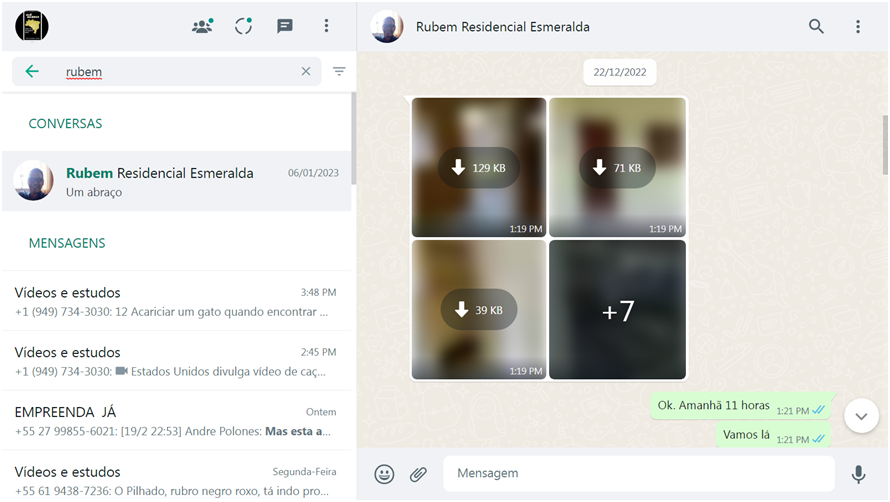Click the search results scrollbar
This screenshot has height=502, width=890.
point(354,139)
